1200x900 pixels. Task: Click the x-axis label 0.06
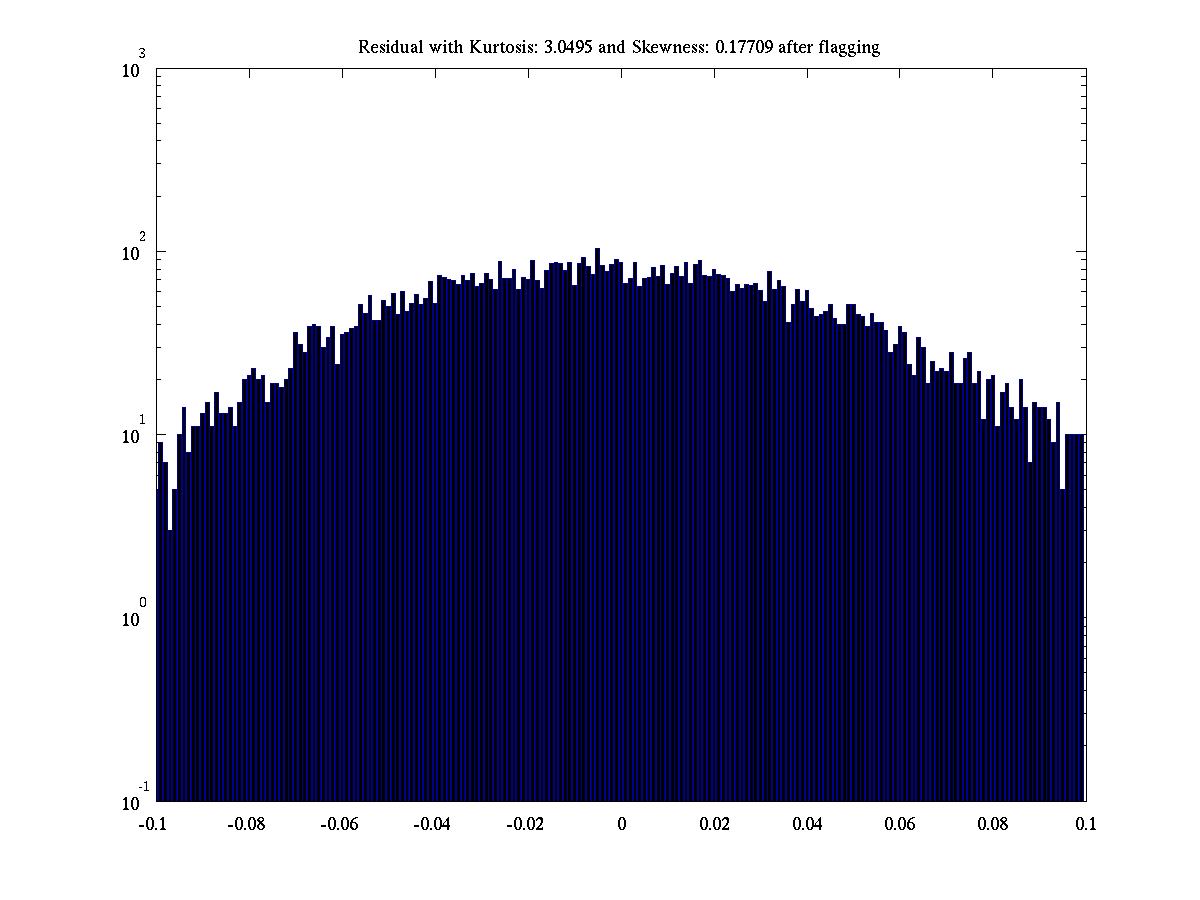[900, 825]
